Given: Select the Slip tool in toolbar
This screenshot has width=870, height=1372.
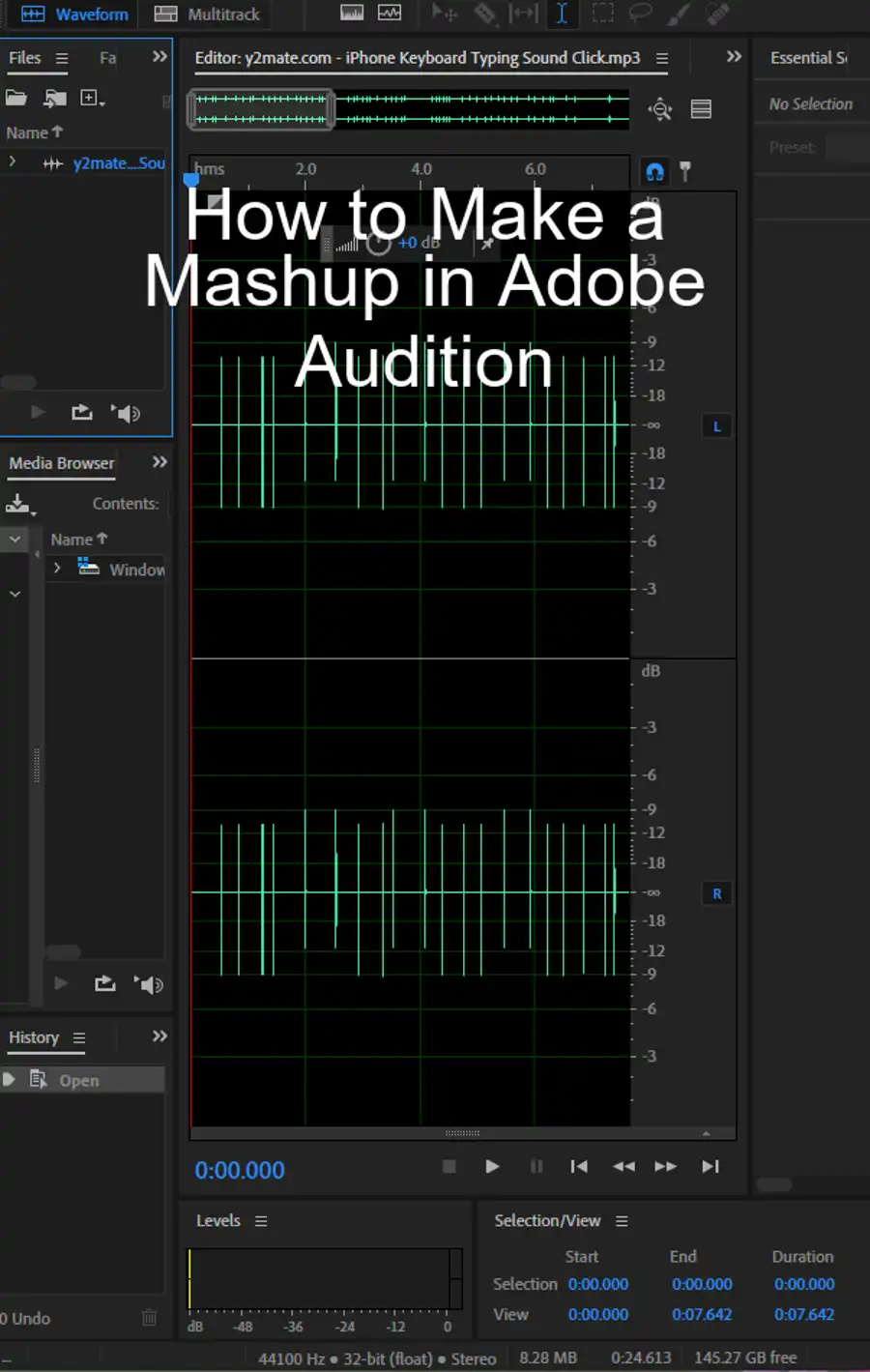Looking at the screenshot, I should [x=523, y=13].
